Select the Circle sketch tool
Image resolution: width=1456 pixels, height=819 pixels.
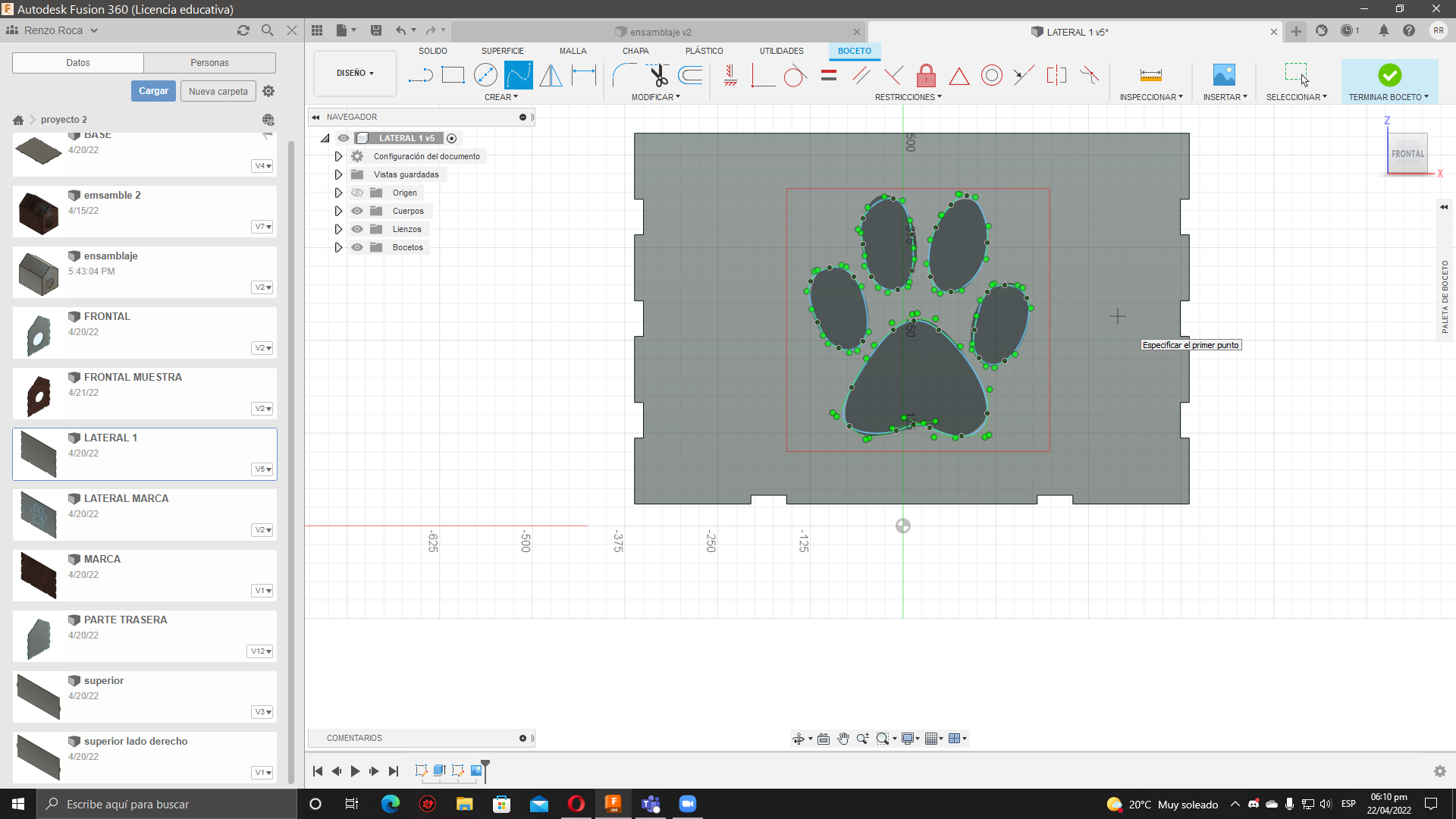pyautogui.click(x=485, y=75)
